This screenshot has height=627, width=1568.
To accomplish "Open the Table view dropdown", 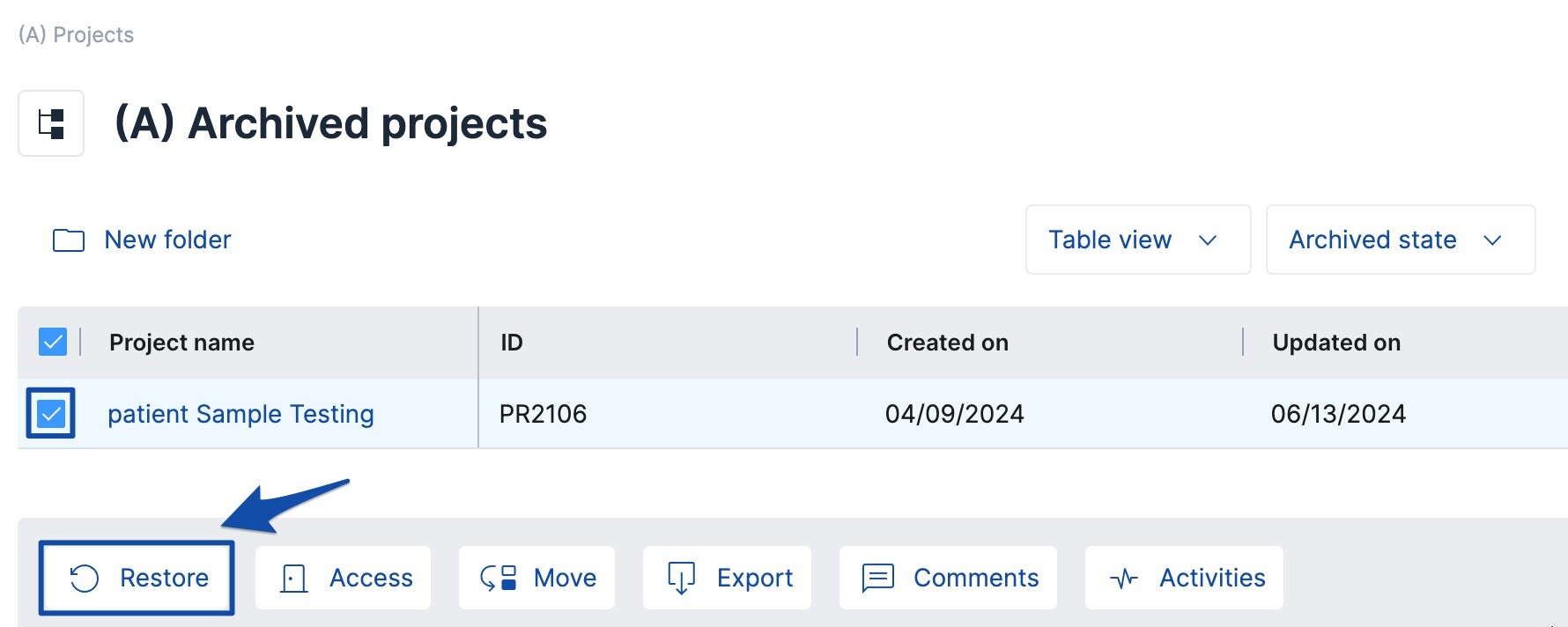I will pos(1137,240).
